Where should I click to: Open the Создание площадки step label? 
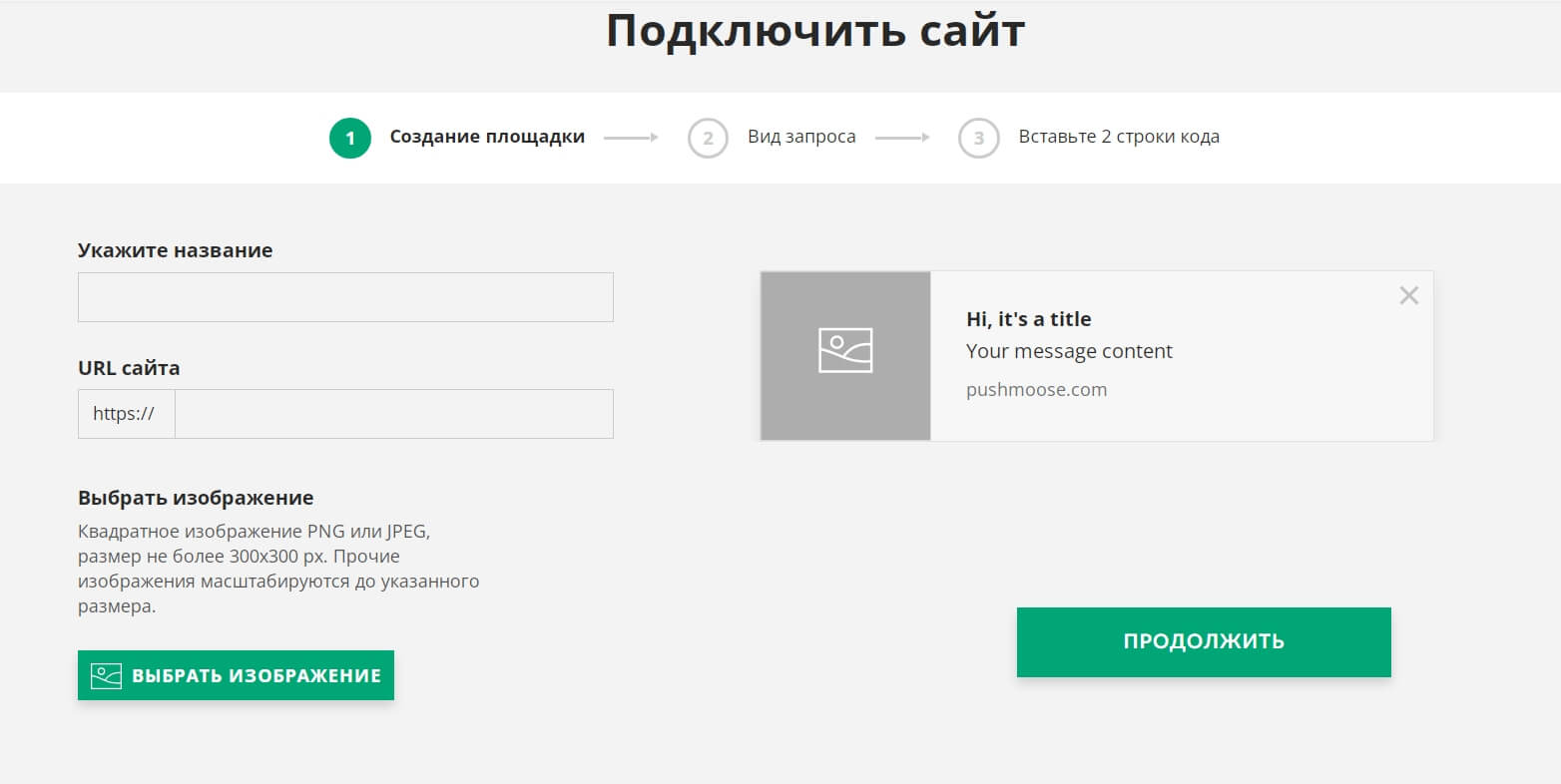click(x=487, y=137)
